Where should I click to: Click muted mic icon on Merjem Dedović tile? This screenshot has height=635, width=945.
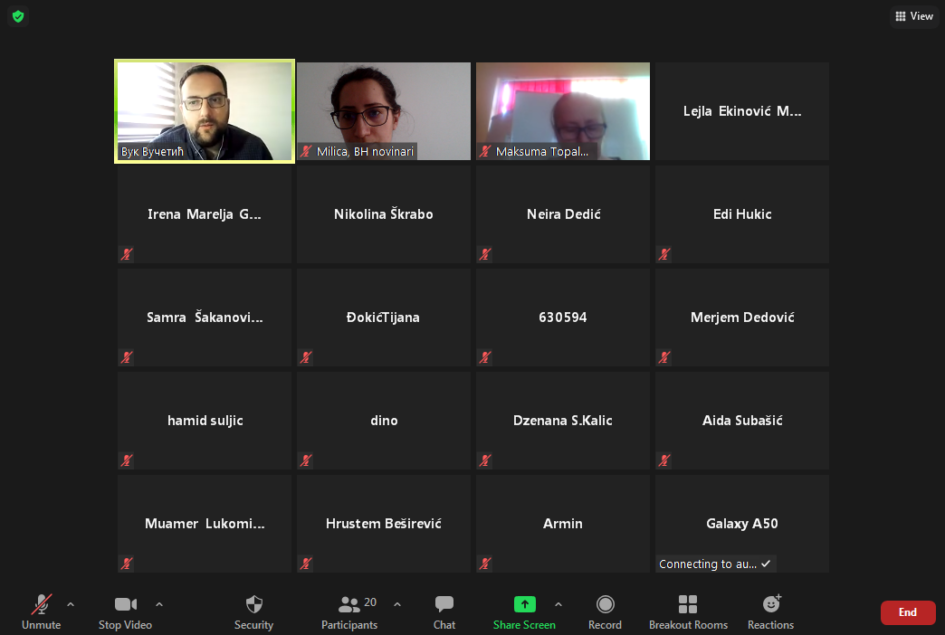[664, 357]
